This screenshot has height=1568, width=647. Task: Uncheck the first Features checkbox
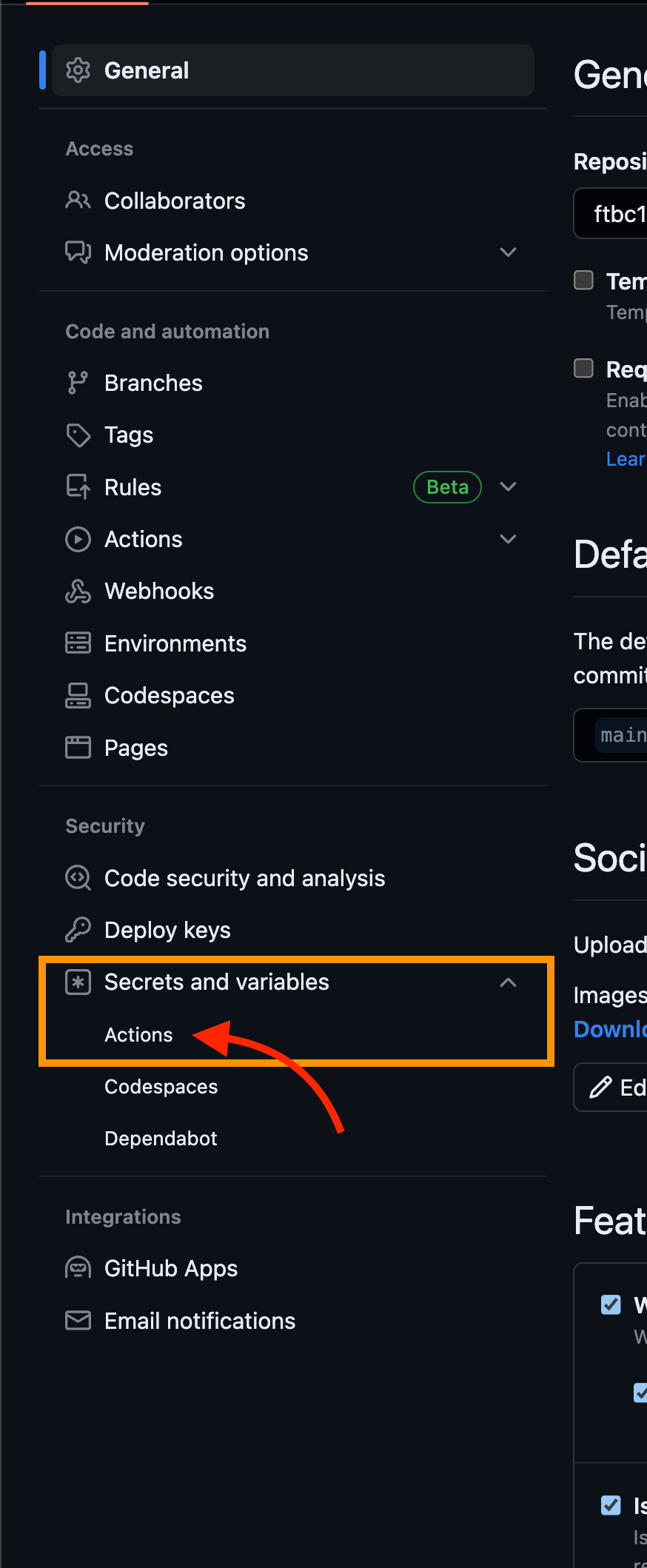pyautogui.click(x=611, y=1304)
